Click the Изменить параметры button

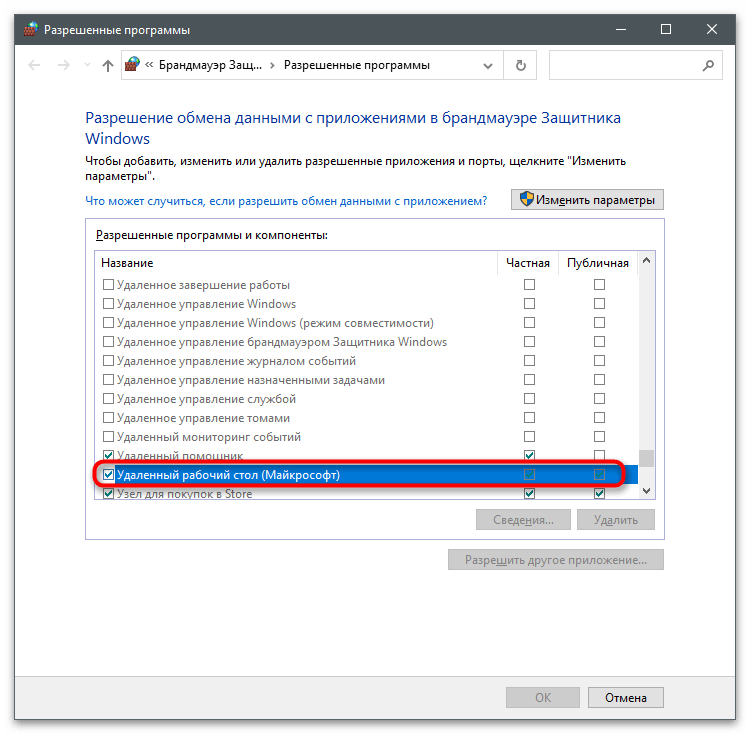pos(587,199)
